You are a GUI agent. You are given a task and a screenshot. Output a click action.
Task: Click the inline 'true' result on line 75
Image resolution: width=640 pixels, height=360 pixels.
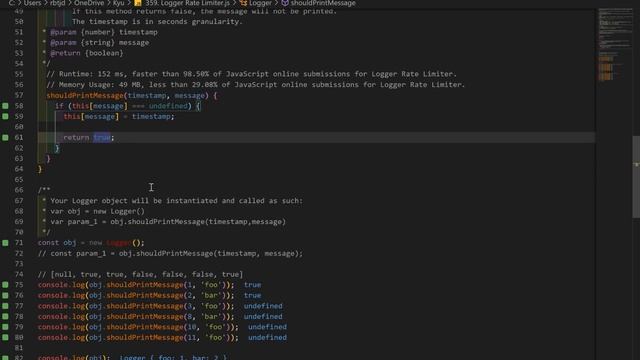pyautogui.click(x=253, y=285)
